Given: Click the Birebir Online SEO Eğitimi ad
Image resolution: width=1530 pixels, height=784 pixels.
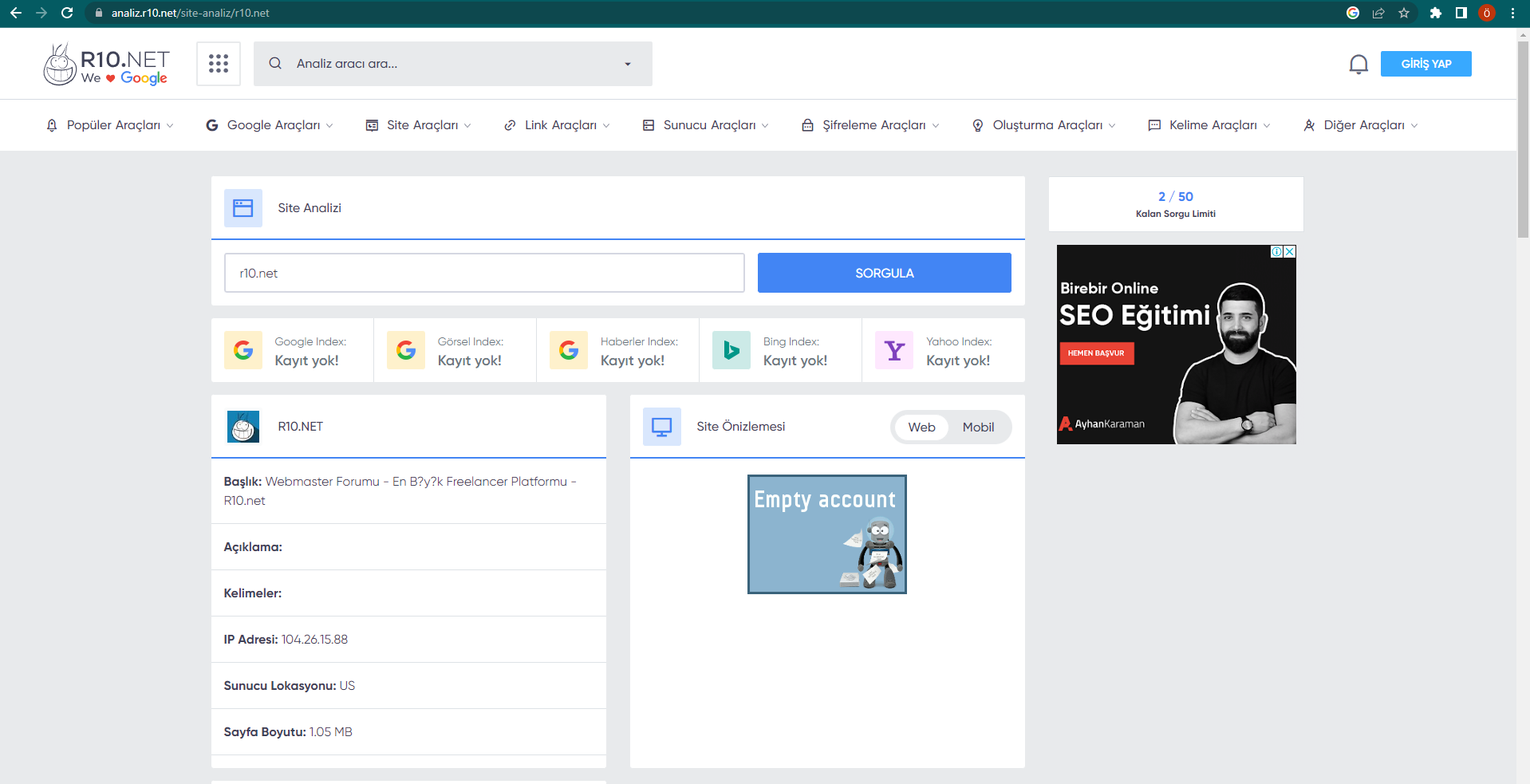Looking at the screenshot, I should 1177,345.
